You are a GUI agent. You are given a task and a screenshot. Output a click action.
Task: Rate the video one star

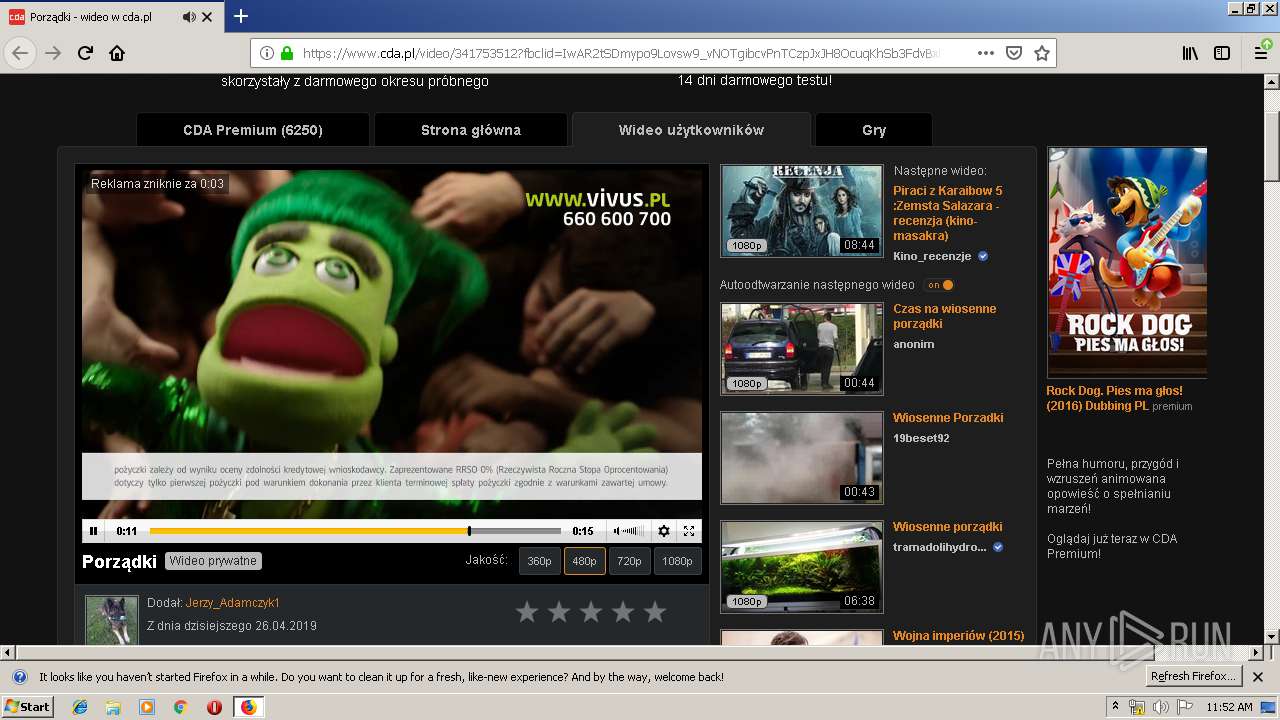[x=527, y=612]
